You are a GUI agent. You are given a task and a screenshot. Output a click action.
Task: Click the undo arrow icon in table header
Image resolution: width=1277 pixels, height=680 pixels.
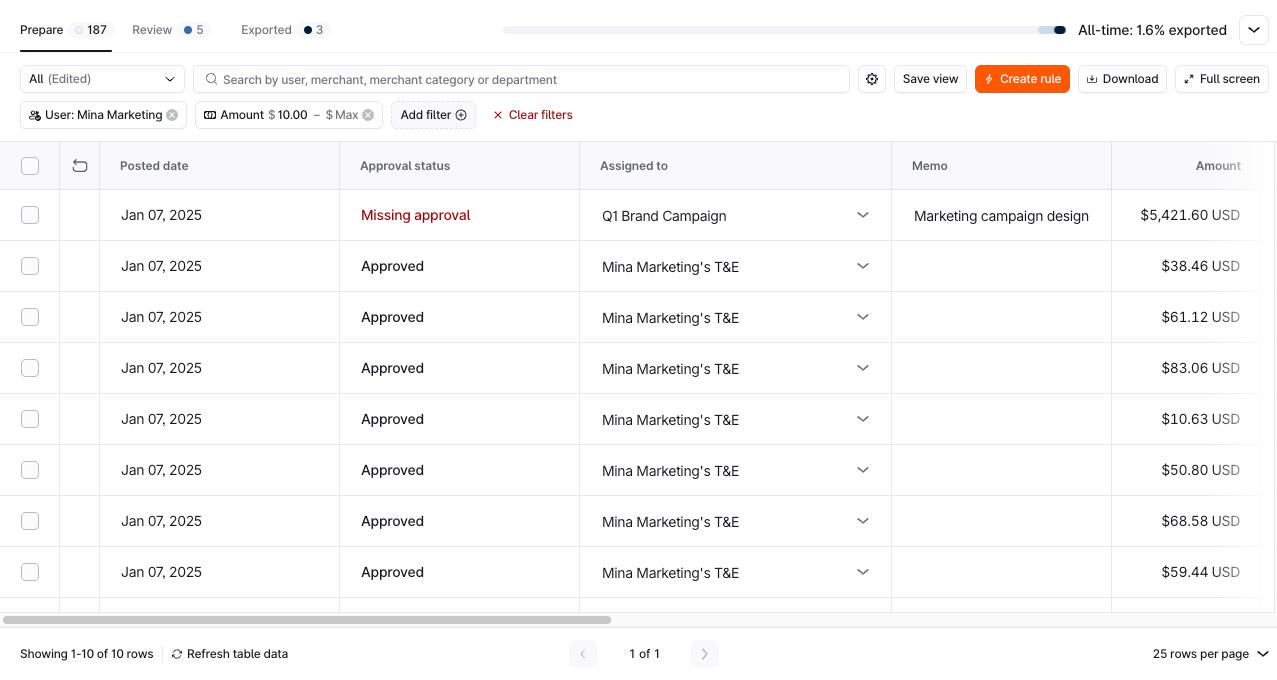pos(80,166)
